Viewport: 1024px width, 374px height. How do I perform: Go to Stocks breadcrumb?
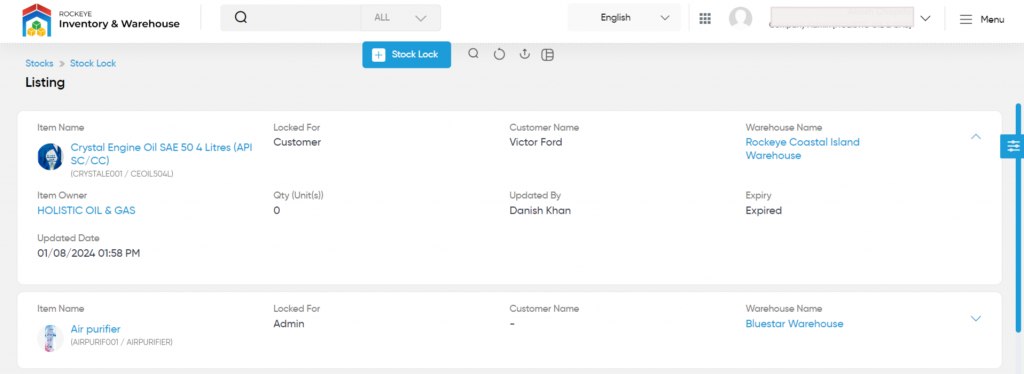tap(39, 63)
